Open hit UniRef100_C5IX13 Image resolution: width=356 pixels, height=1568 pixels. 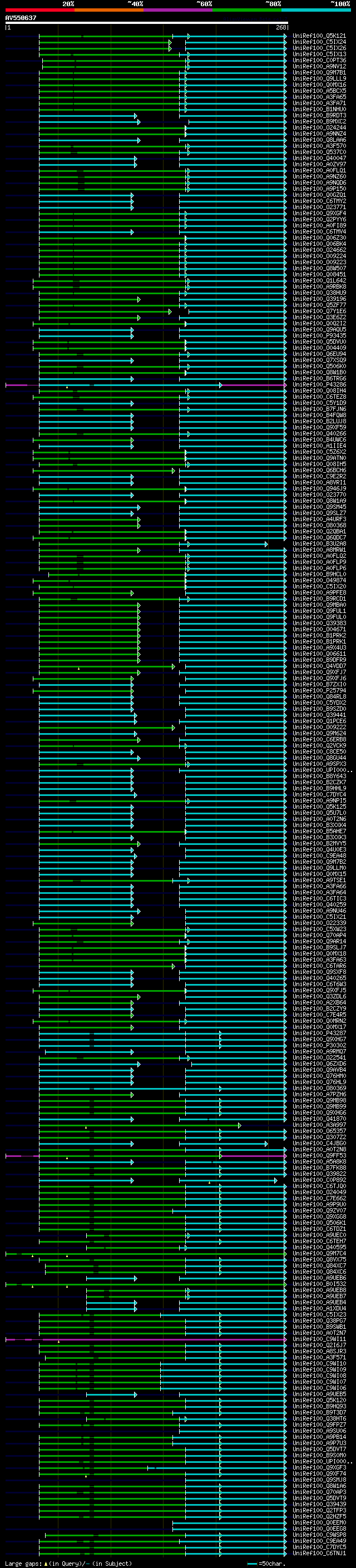[x=319, y=54]
